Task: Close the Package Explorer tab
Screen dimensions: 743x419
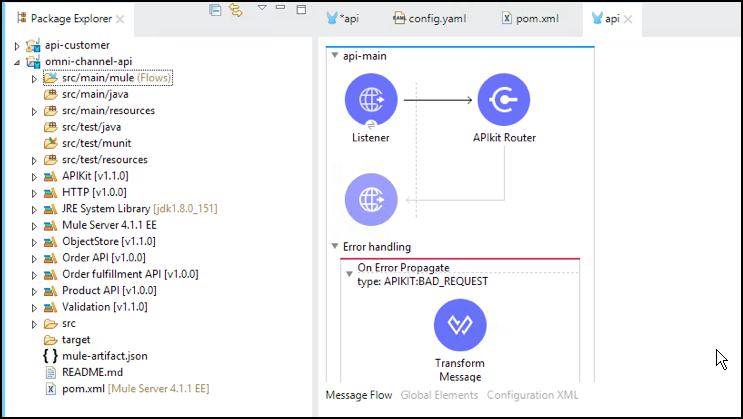Action: [120, 19]
